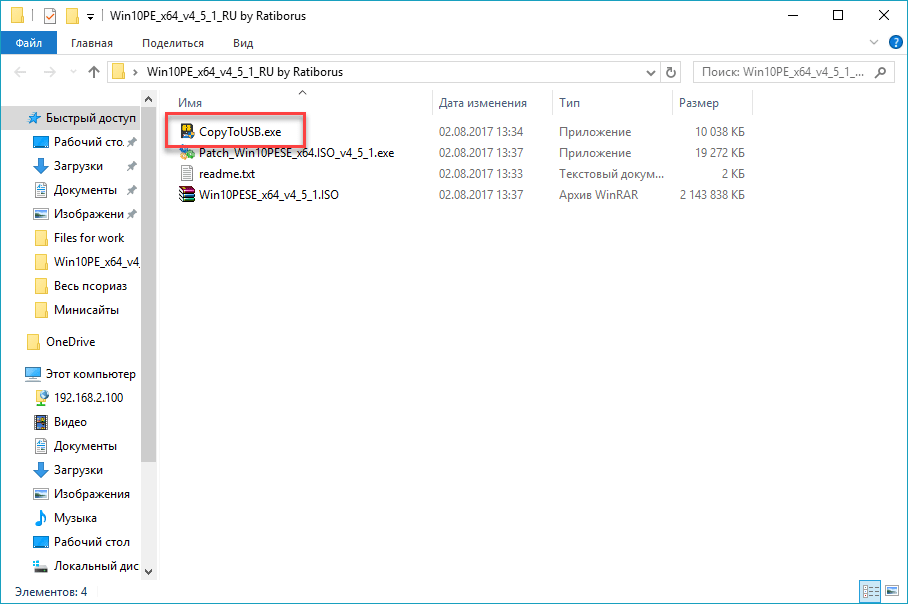
Task: Click navigation pane scroll up arrow
Action: pyautogui.click(x=148, y=100)
